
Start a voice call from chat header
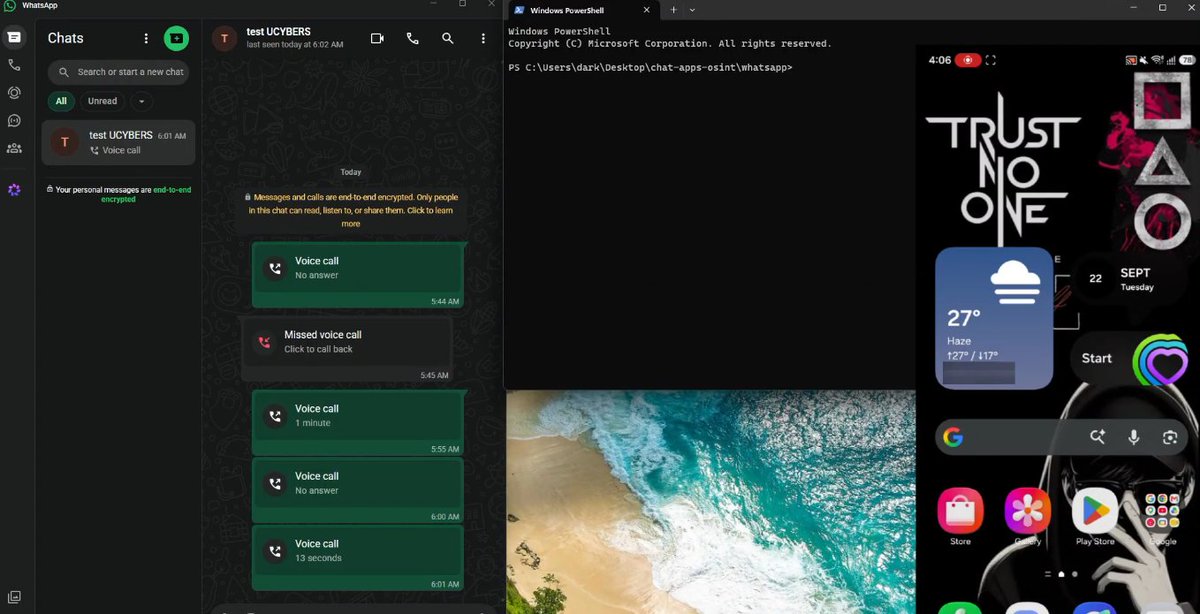[x=412, y=38]
